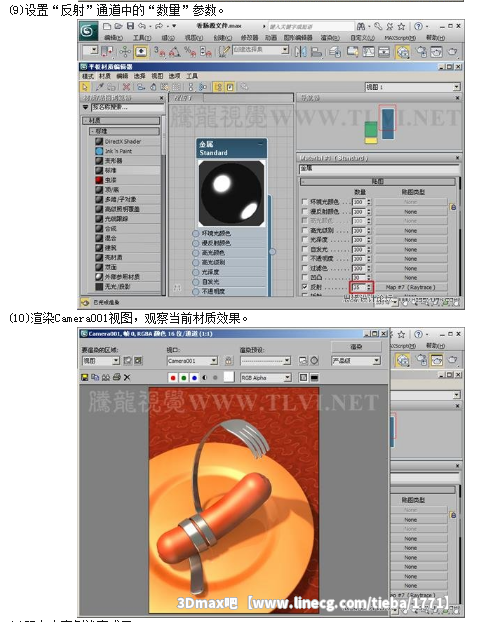Click the star favorites icon in top title bar
The width and height of the screenshot is (489, 622).
click(401, 26)
